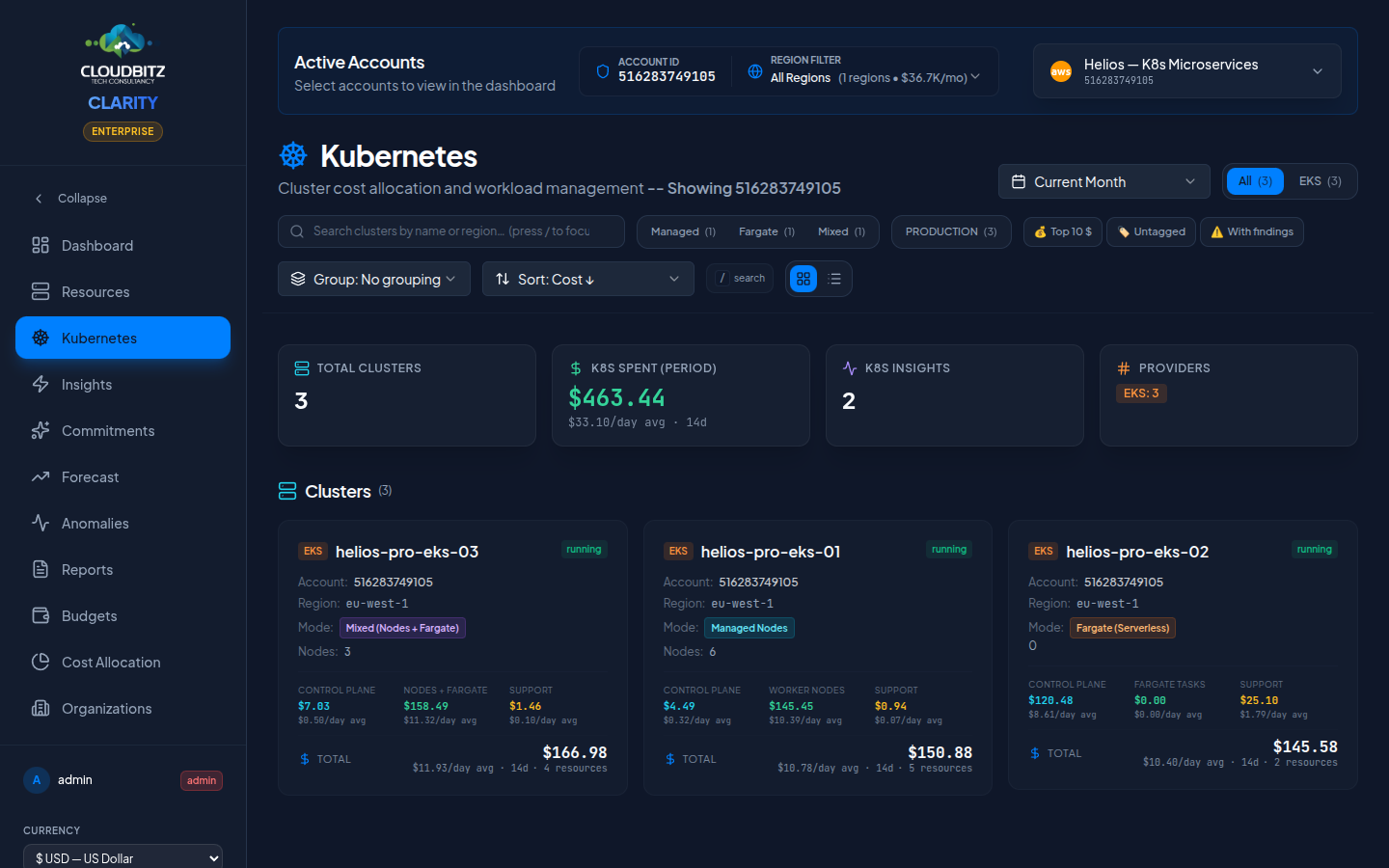This screenshot has height=868, width=1389.
Task: Toggle the Mixed (1) filter
Action: point(841,231)
